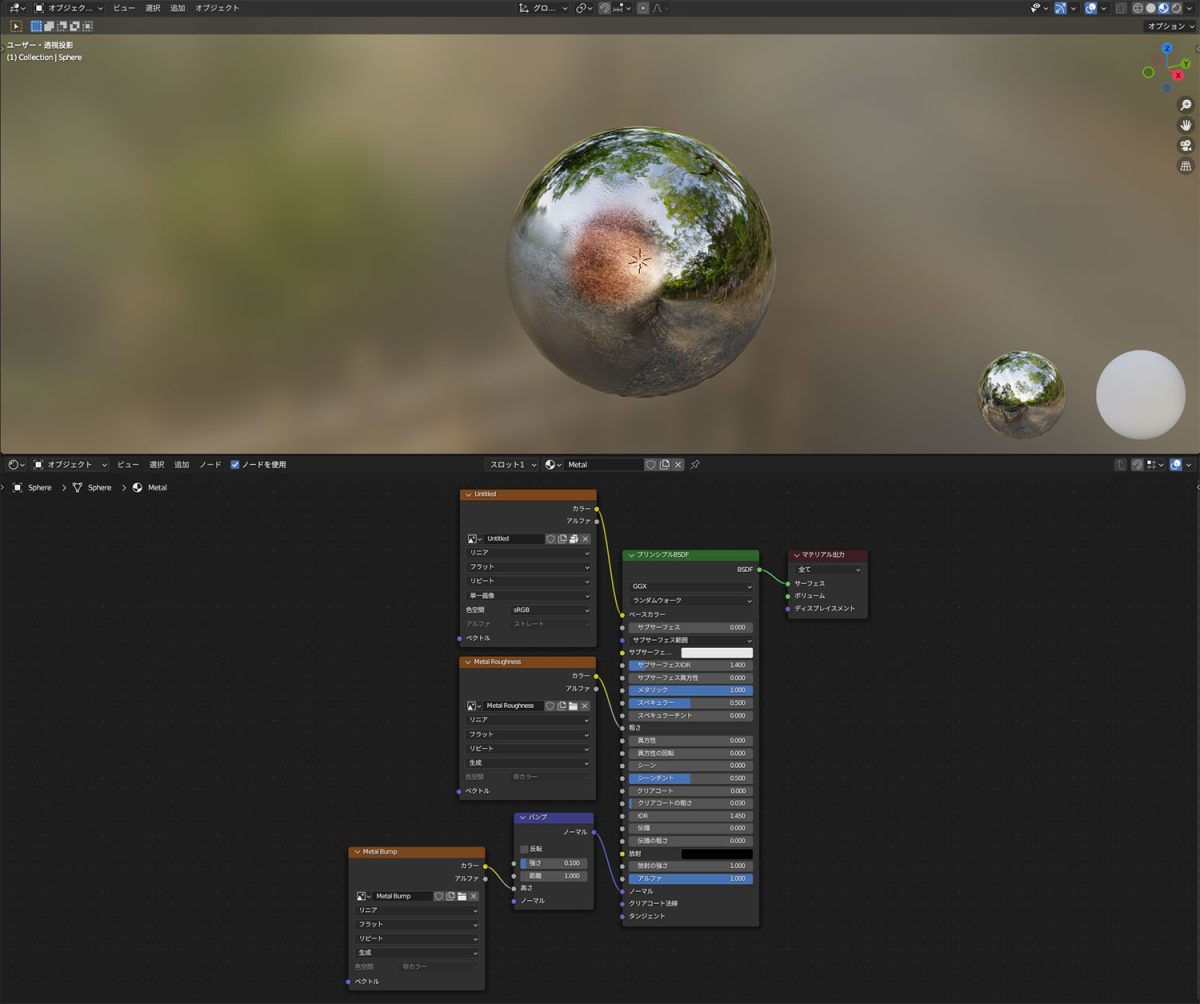Viewport: 1200px width, 1004px height.
Task: Enable the ノードを使用 checkbox
Action: click(235, 464)
